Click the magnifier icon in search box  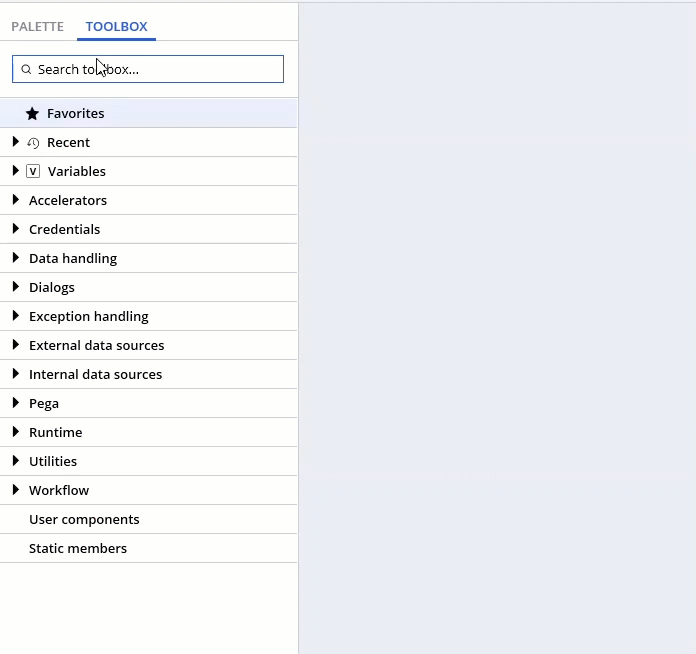(26, 69)
